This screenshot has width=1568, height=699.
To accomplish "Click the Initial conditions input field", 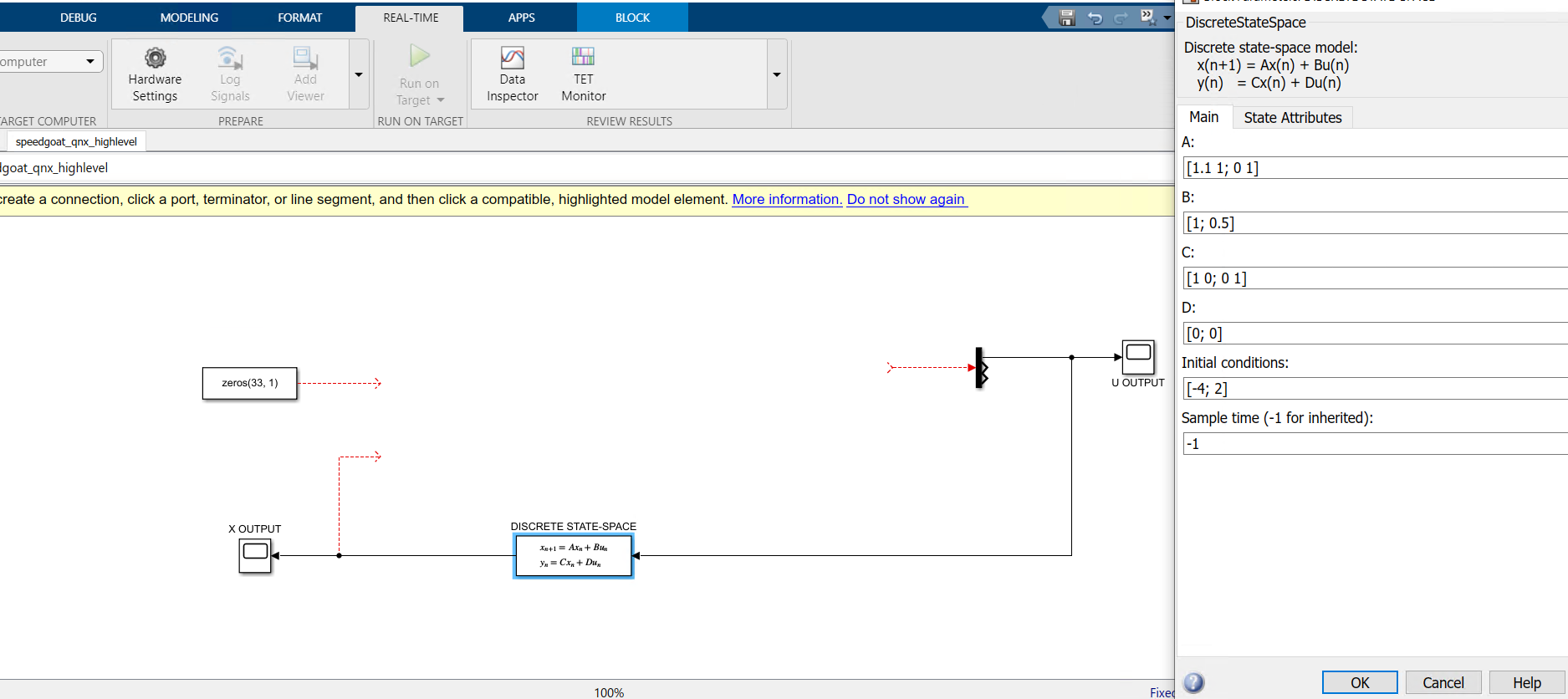I will (1371, 389).
